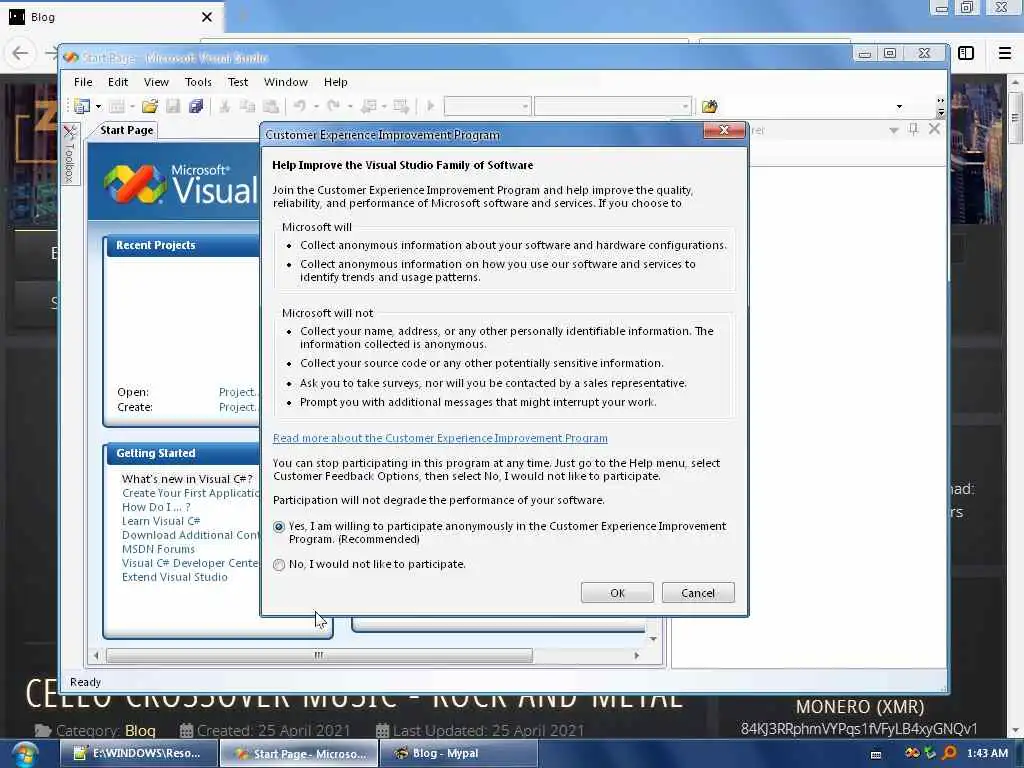Switch to E:\WINDOWS\Reso... taskbar window
Screen dimensions: 1024x768
point(138,753)
